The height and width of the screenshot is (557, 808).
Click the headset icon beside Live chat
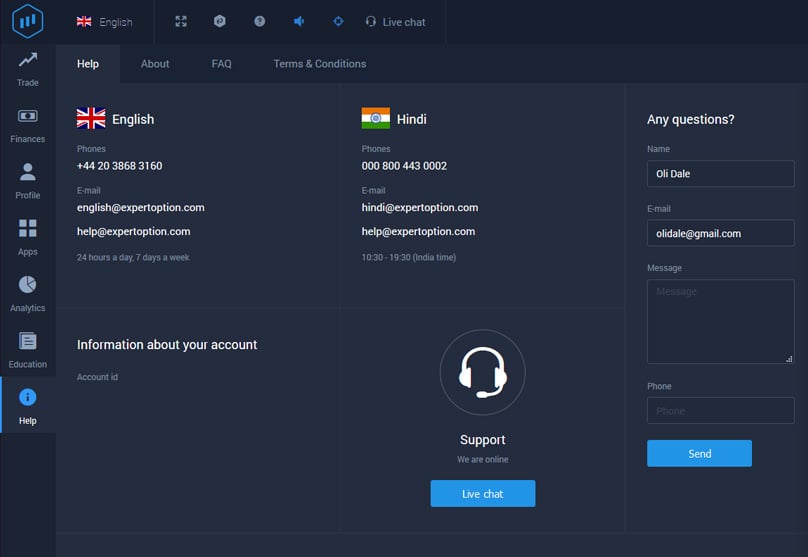(x=371, y=22)
